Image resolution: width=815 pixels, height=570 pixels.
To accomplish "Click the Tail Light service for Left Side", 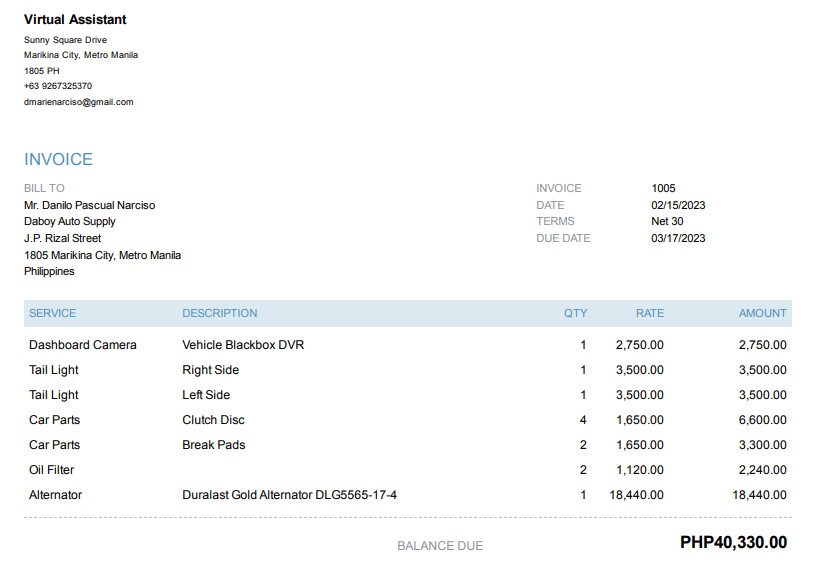I will click(54, 395).
